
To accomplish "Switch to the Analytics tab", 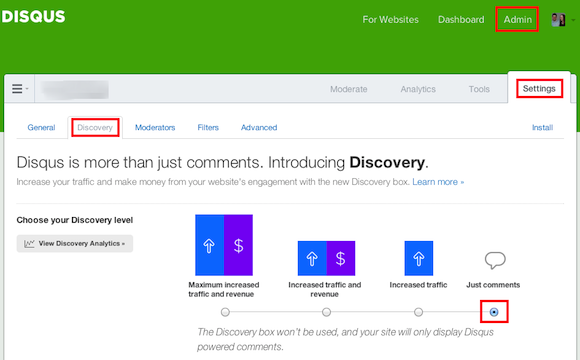I will [x=418, y=89].
